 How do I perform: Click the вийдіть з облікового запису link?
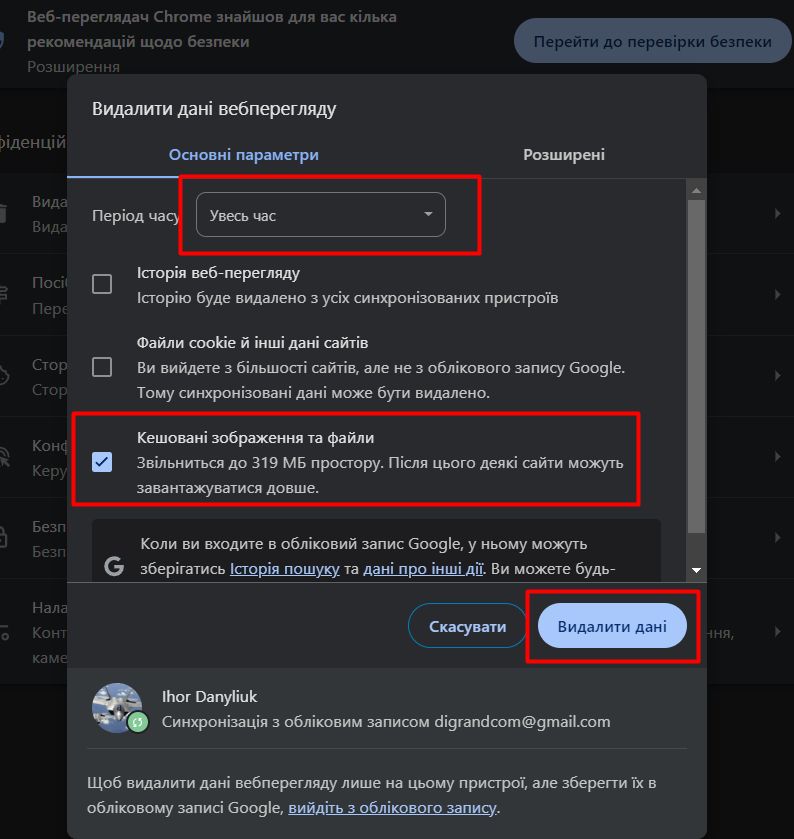pos(392,807)
